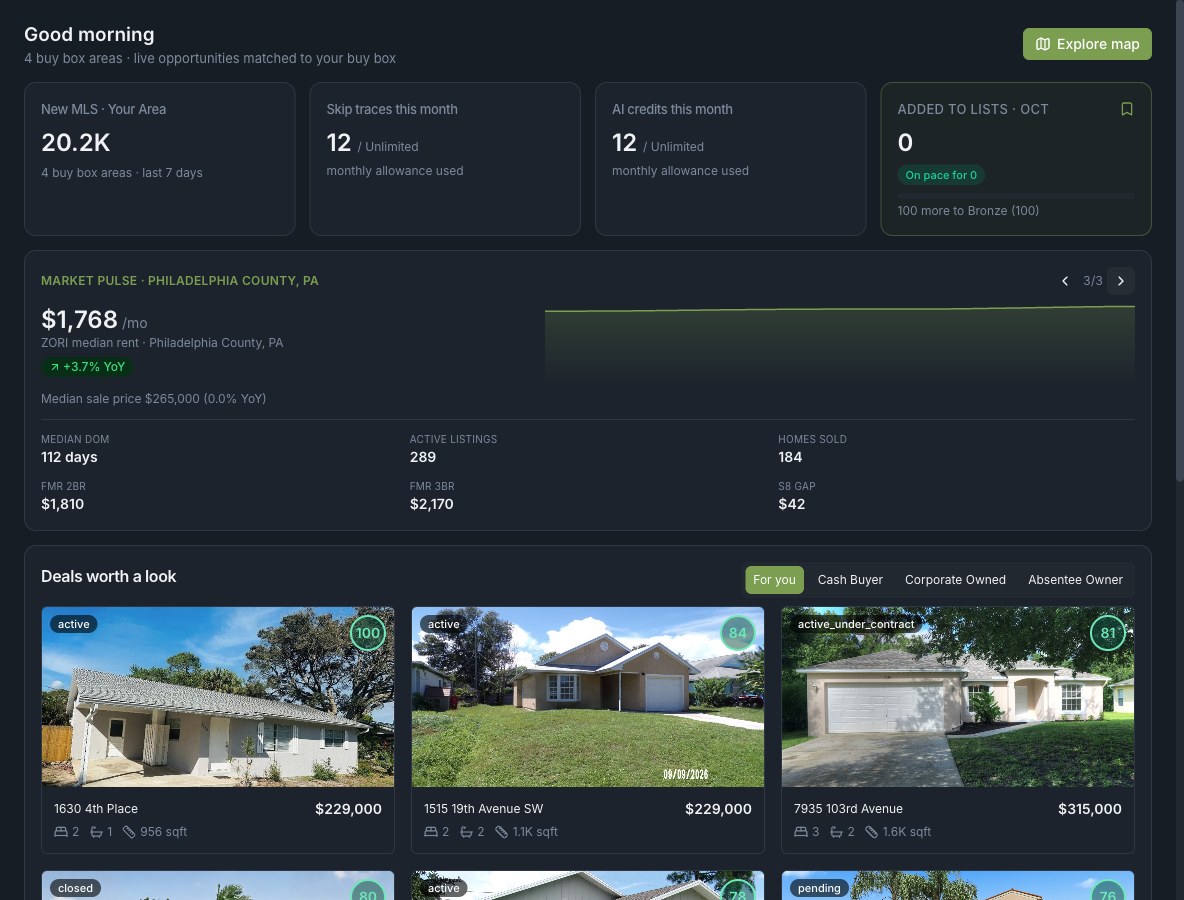
Task: Click the Median sale price $265,000 text
Action: [x=153, y=399]
